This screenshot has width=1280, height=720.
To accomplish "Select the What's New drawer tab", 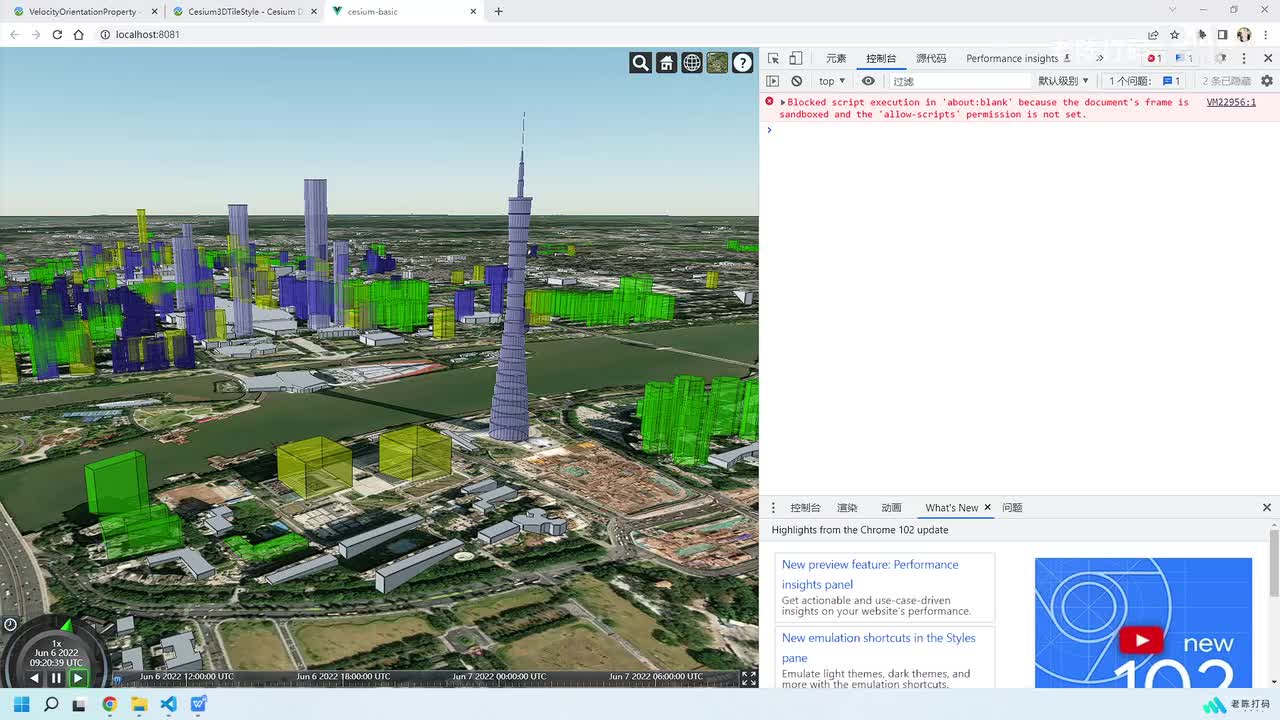I will pos(952,508).
